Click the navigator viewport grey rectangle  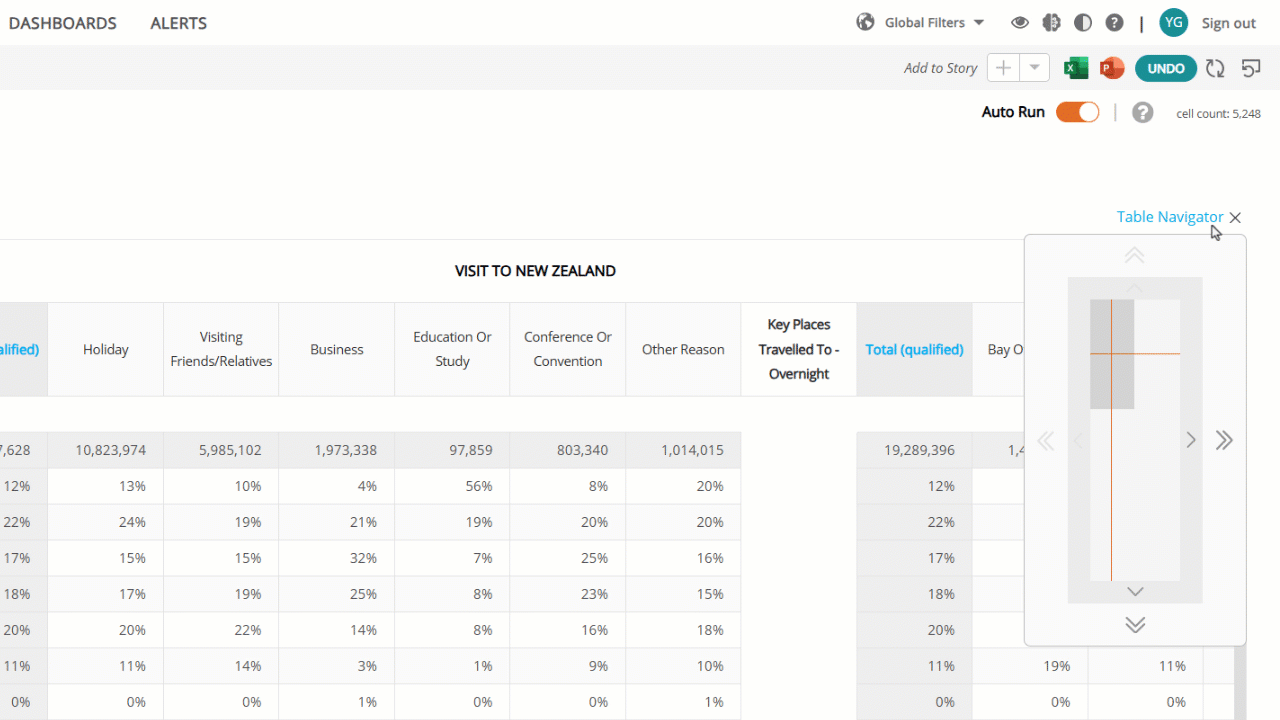(1112, 354)
